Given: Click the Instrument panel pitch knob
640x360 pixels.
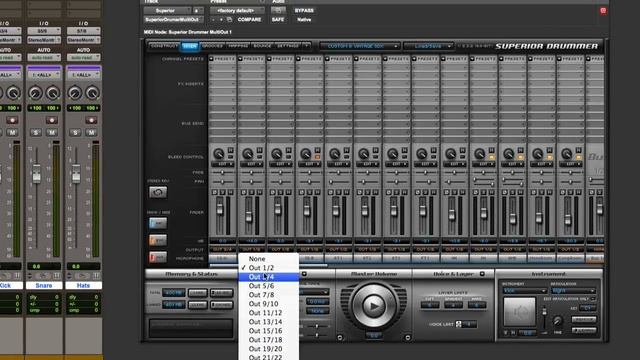Looking at the screenshot, I should click(x=558, y=321).
